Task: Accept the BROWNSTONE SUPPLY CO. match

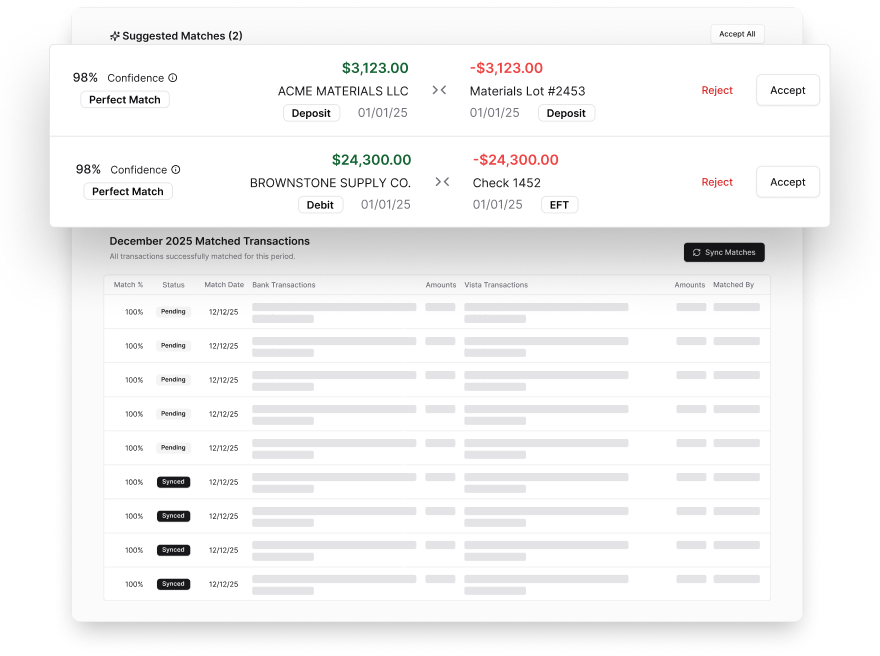Action: (787, 182)
